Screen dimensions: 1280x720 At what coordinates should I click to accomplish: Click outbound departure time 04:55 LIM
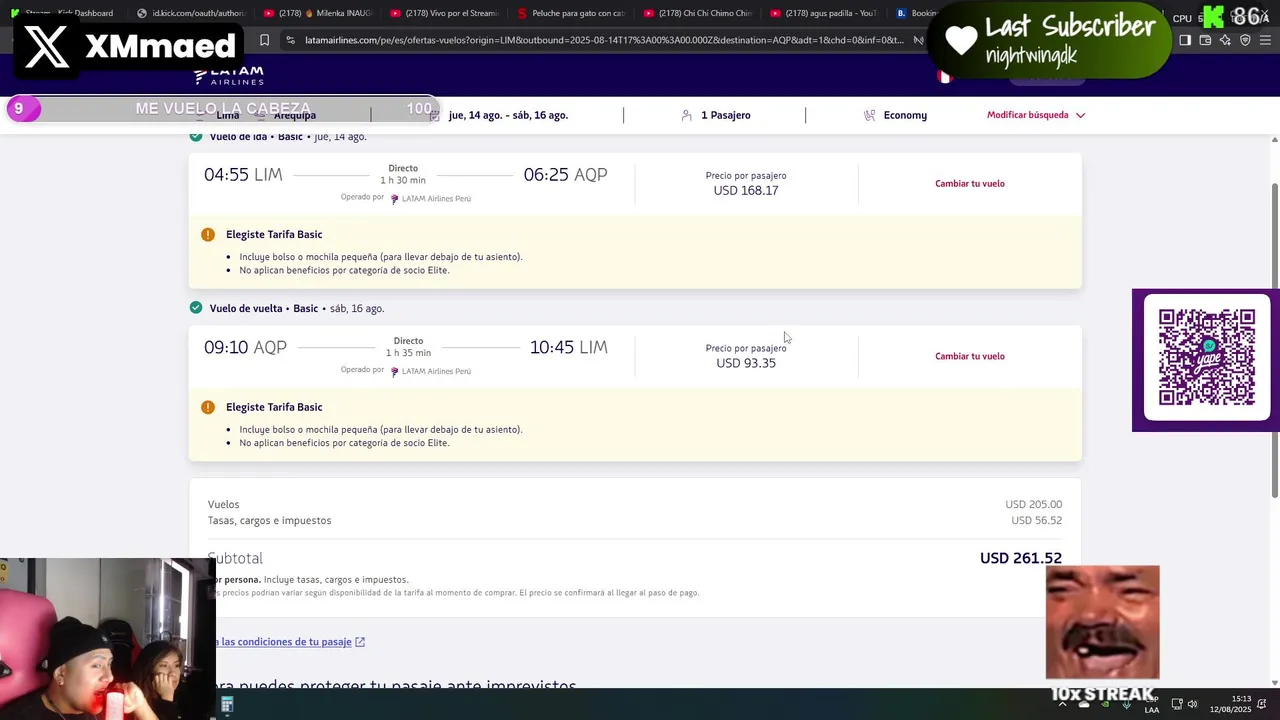pos(243,175)
